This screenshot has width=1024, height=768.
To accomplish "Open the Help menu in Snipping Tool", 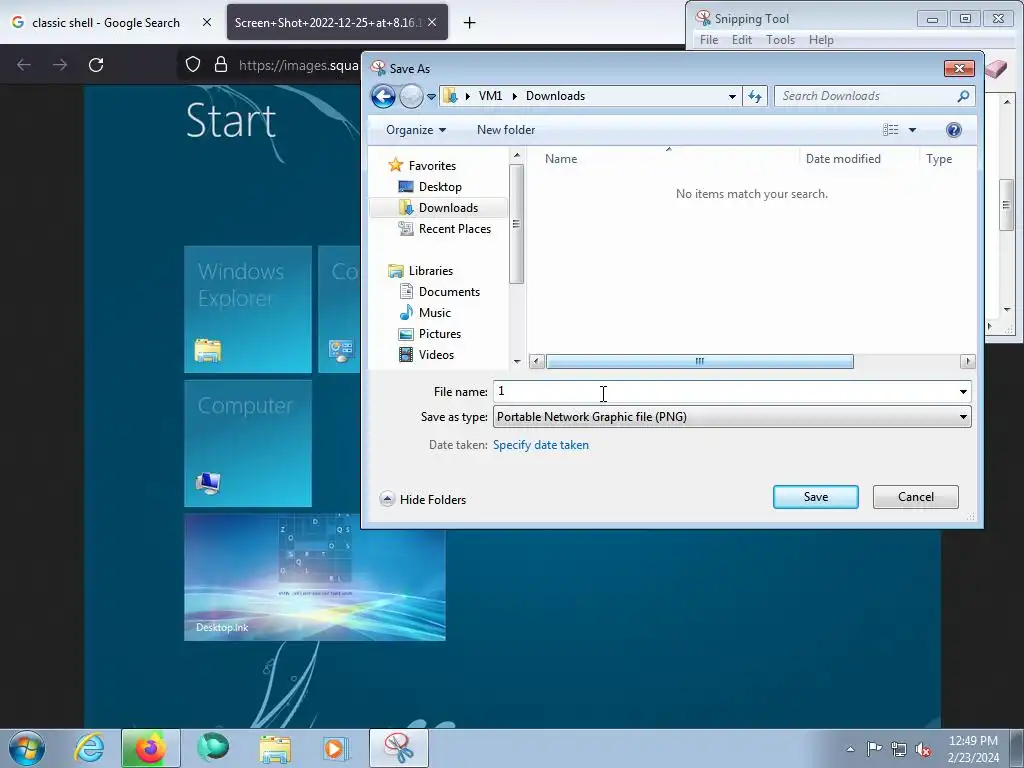I will (x=821, y=40).
